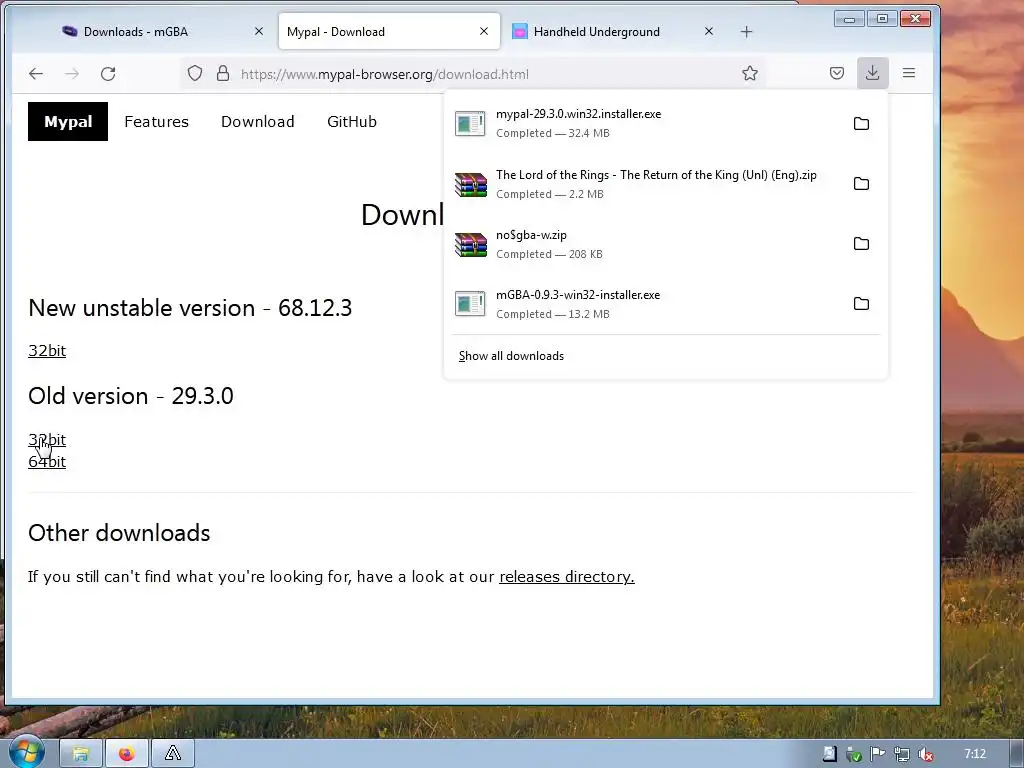Download 32bit old version 29.3.0

[x=47, y=440]
